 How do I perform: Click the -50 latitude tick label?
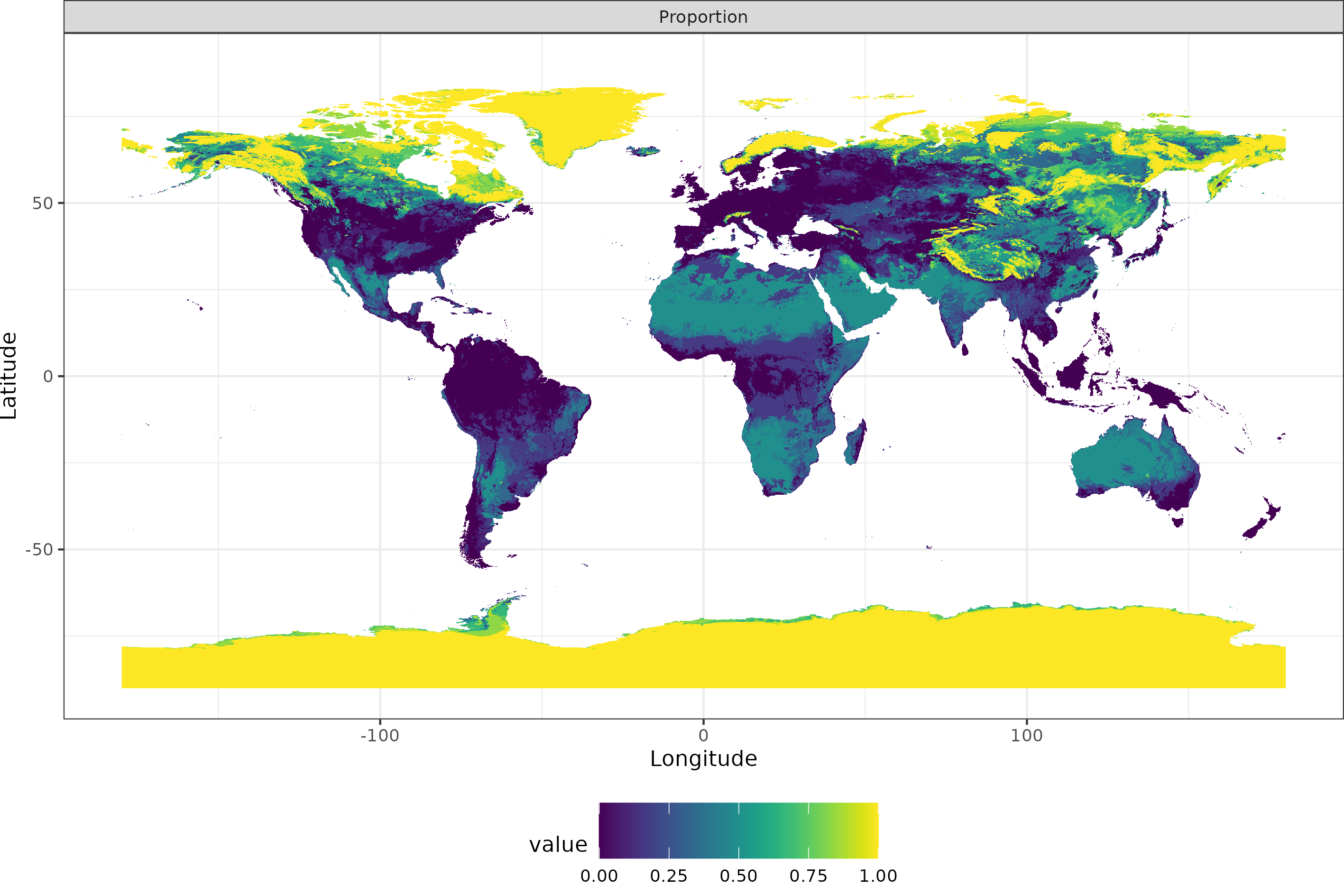(x=39, y=550)
